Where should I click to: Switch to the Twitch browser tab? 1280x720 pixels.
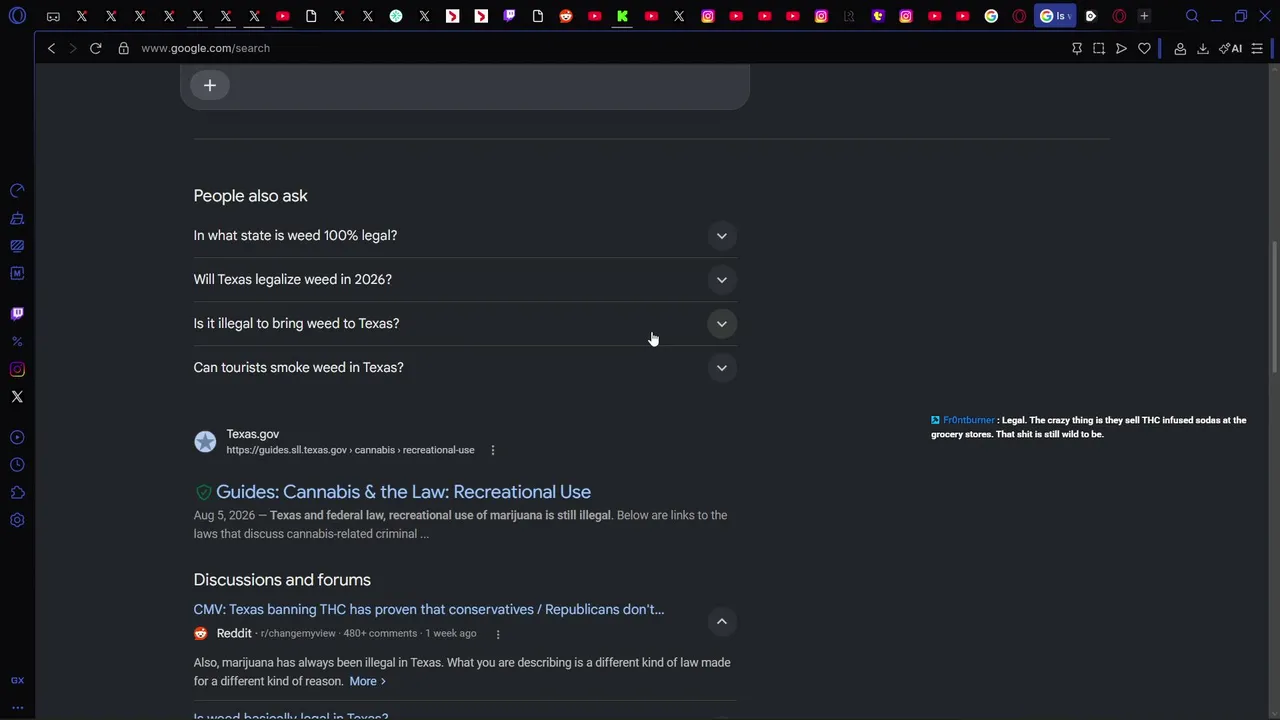click(509, 16)
